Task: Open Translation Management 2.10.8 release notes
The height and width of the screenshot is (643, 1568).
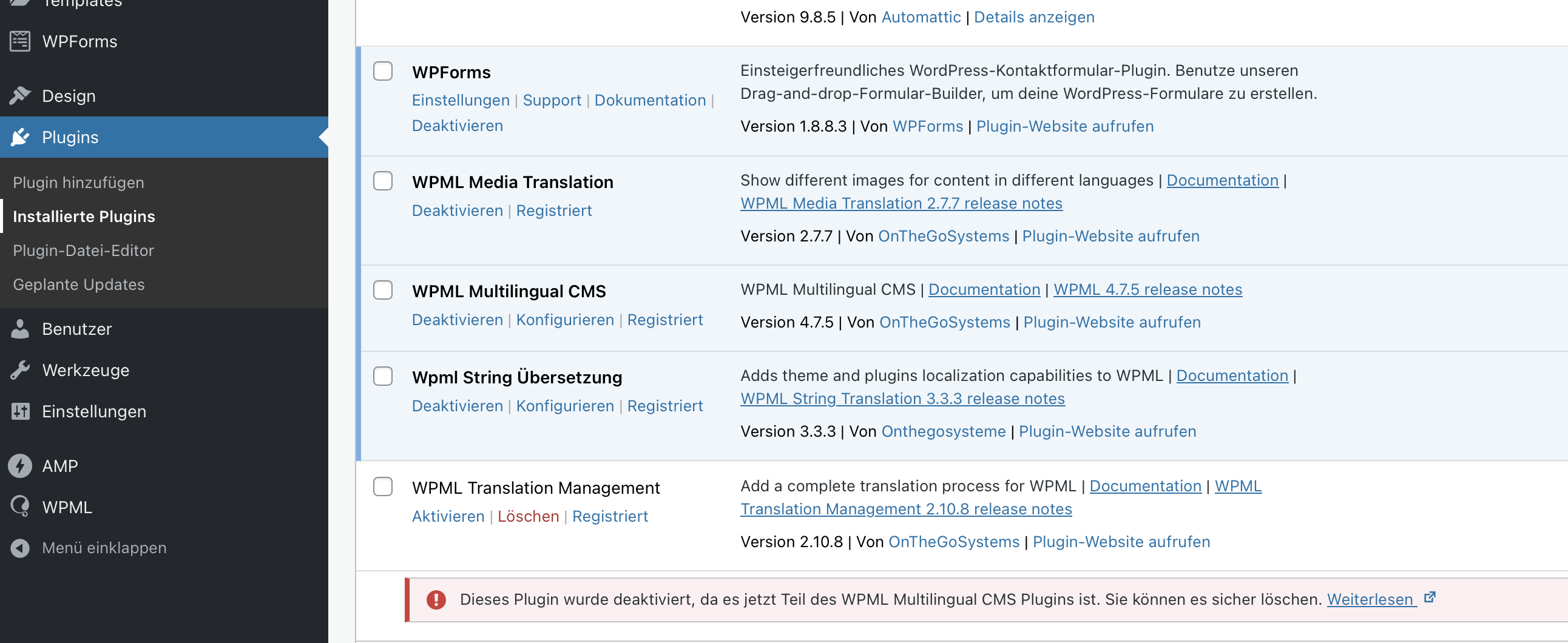Action: point(906,508)
